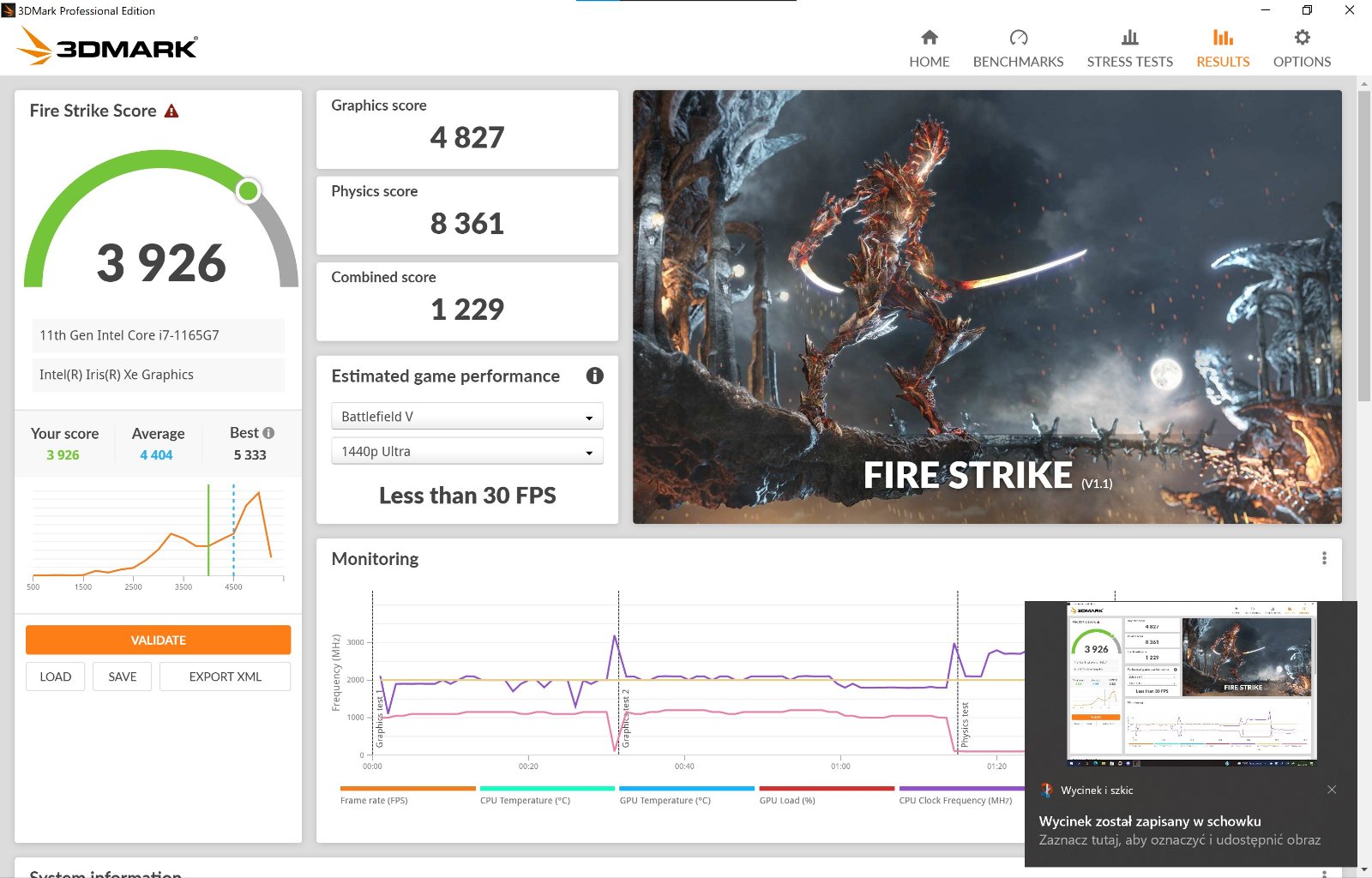Image resolution: width=1372 pixels, height=878 pixels.
Task: Click the orange VALIDATE button
Action: (158, 640)
